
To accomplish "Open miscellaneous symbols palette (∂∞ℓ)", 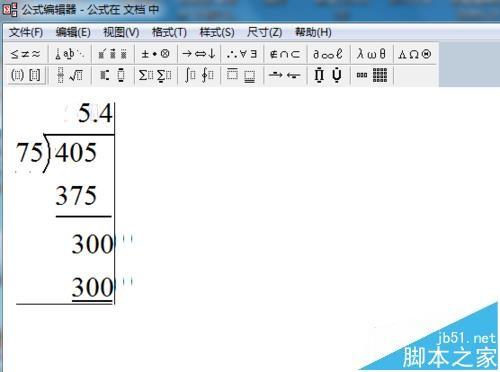I will click(x=328, y=54).
